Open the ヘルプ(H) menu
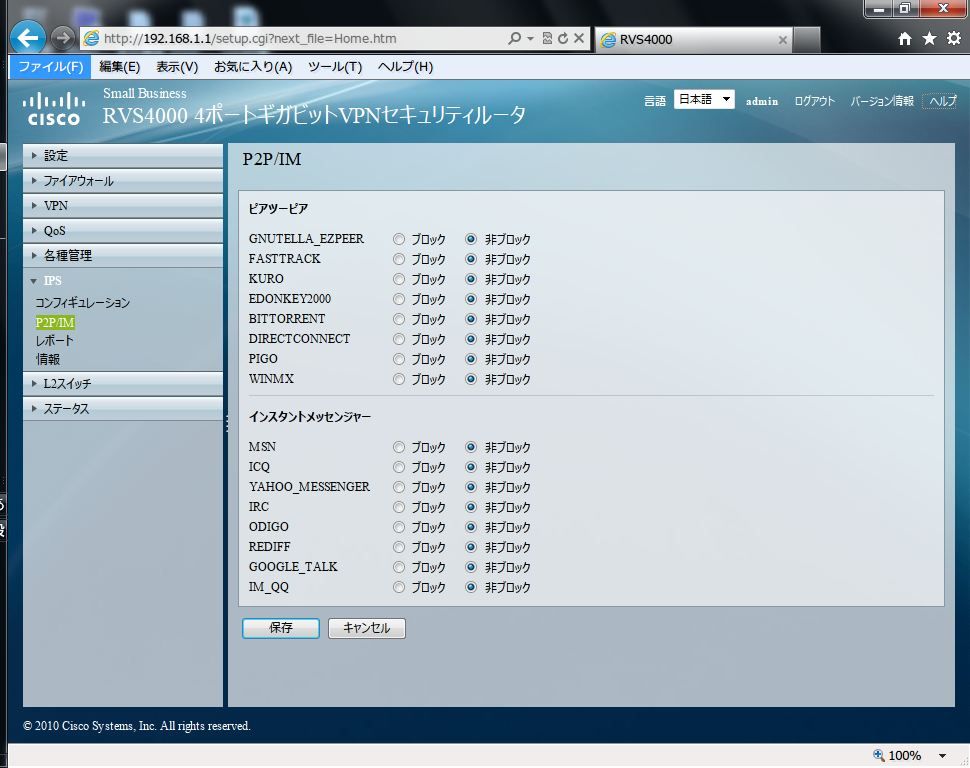Viewport: 970px width, 768px height. click(405, 67)
